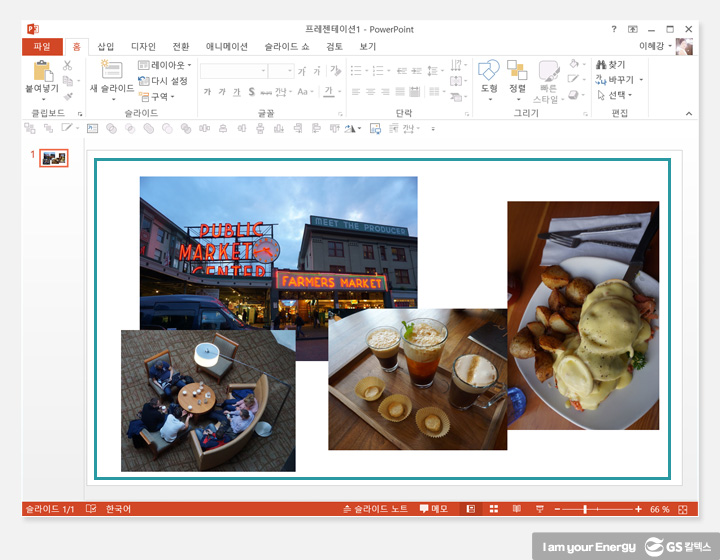Switch to Slide Sorter view in status bar

point(493,509)
